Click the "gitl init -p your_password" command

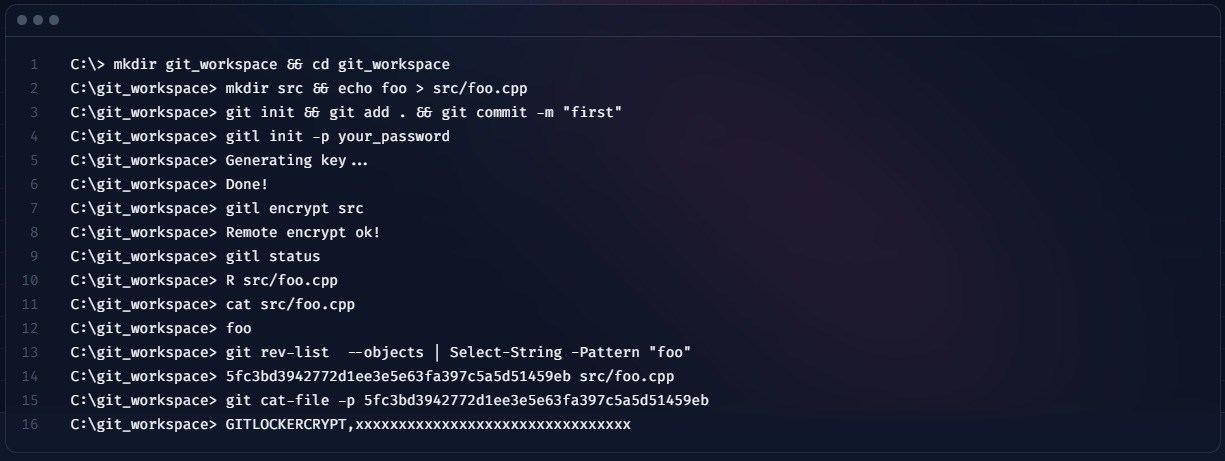[337, 137]
